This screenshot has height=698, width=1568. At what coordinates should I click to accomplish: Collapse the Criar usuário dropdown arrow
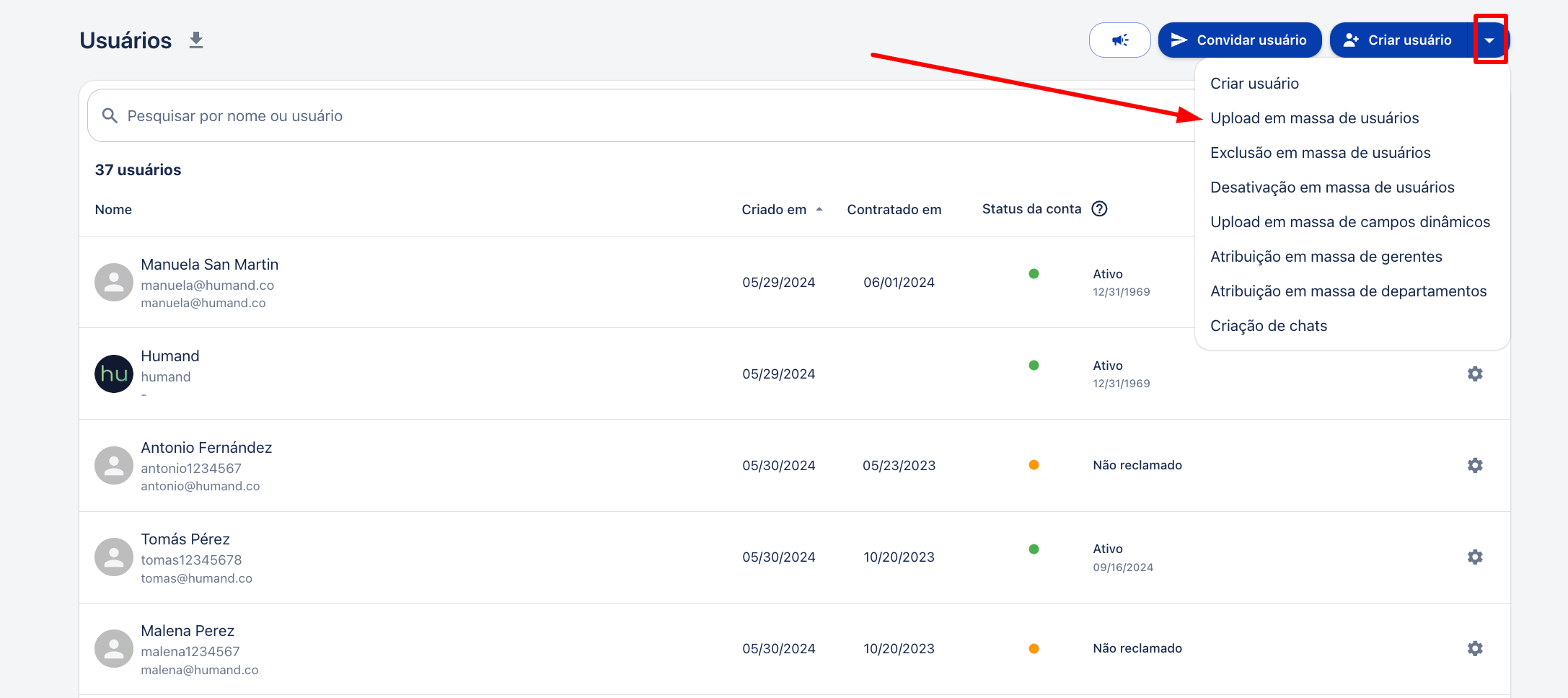pos(1489,40)
